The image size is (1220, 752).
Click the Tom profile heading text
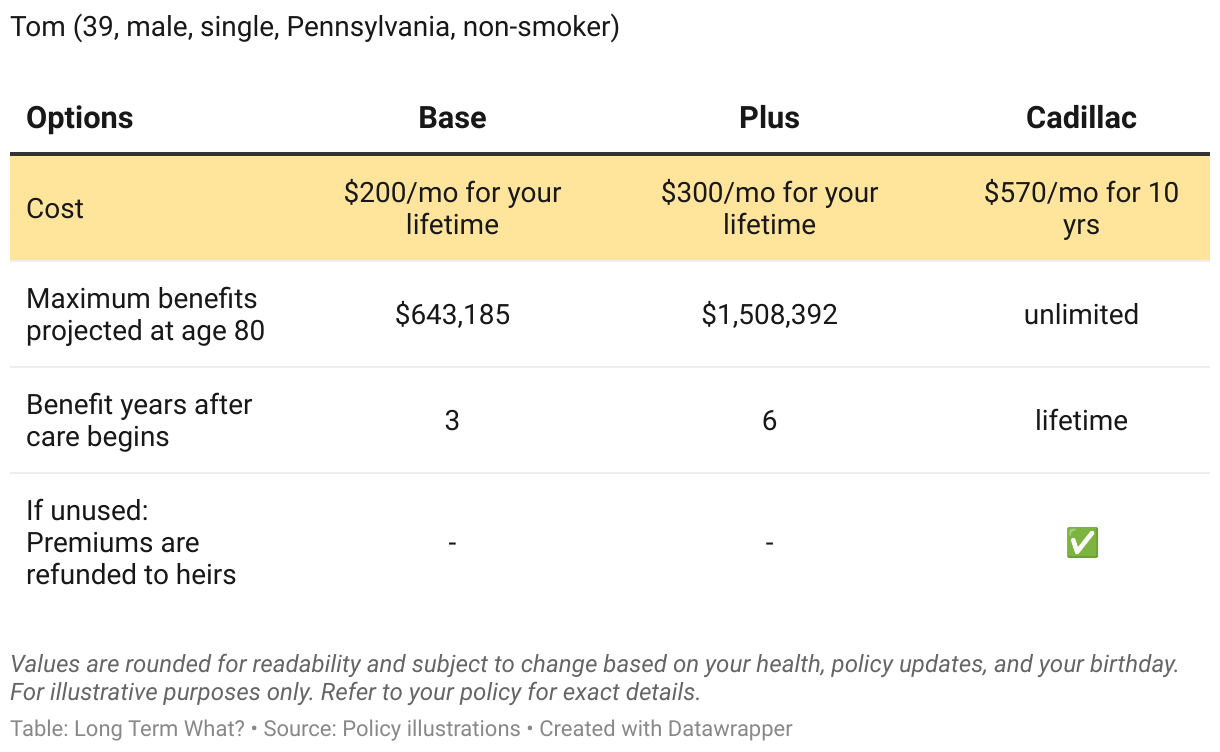point(314,27)
